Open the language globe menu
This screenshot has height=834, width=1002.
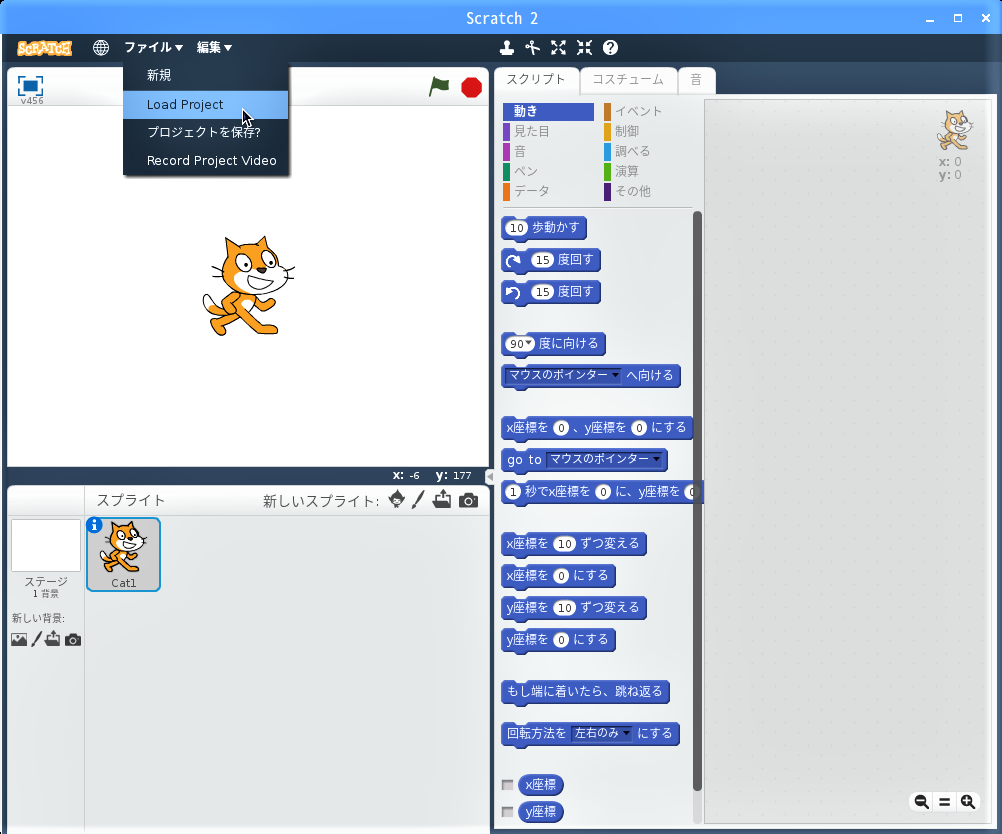coord(100,48)
